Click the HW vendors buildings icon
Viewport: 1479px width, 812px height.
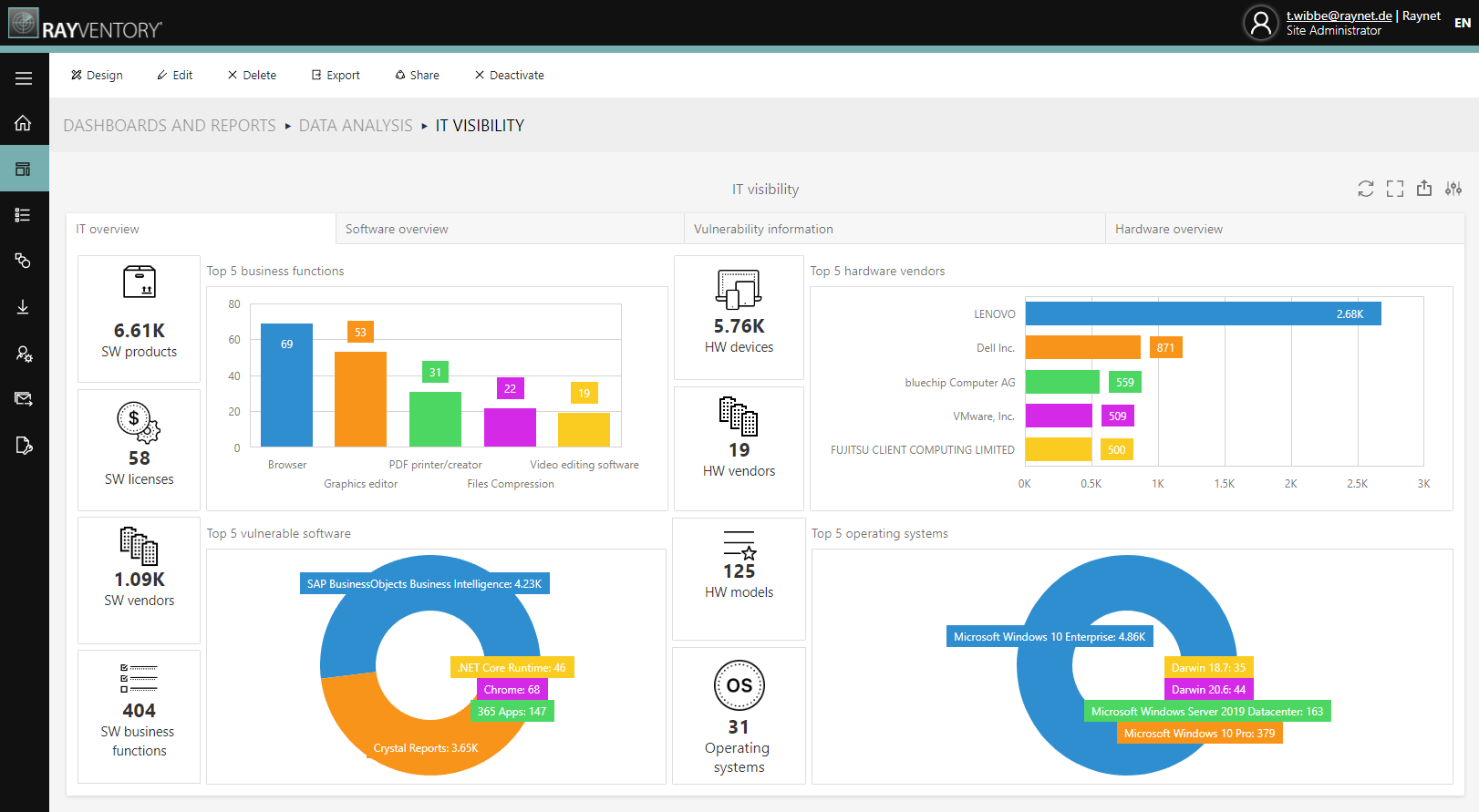(x=739, y=416)
